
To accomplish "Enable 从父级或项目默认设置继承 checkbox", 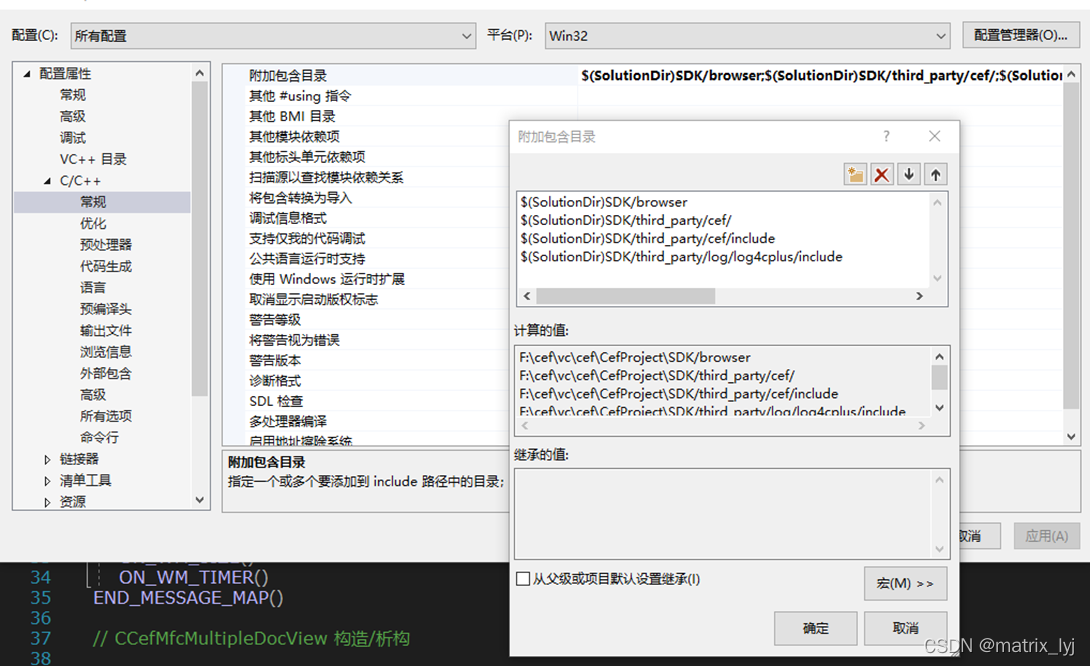I will click(523, 579).
